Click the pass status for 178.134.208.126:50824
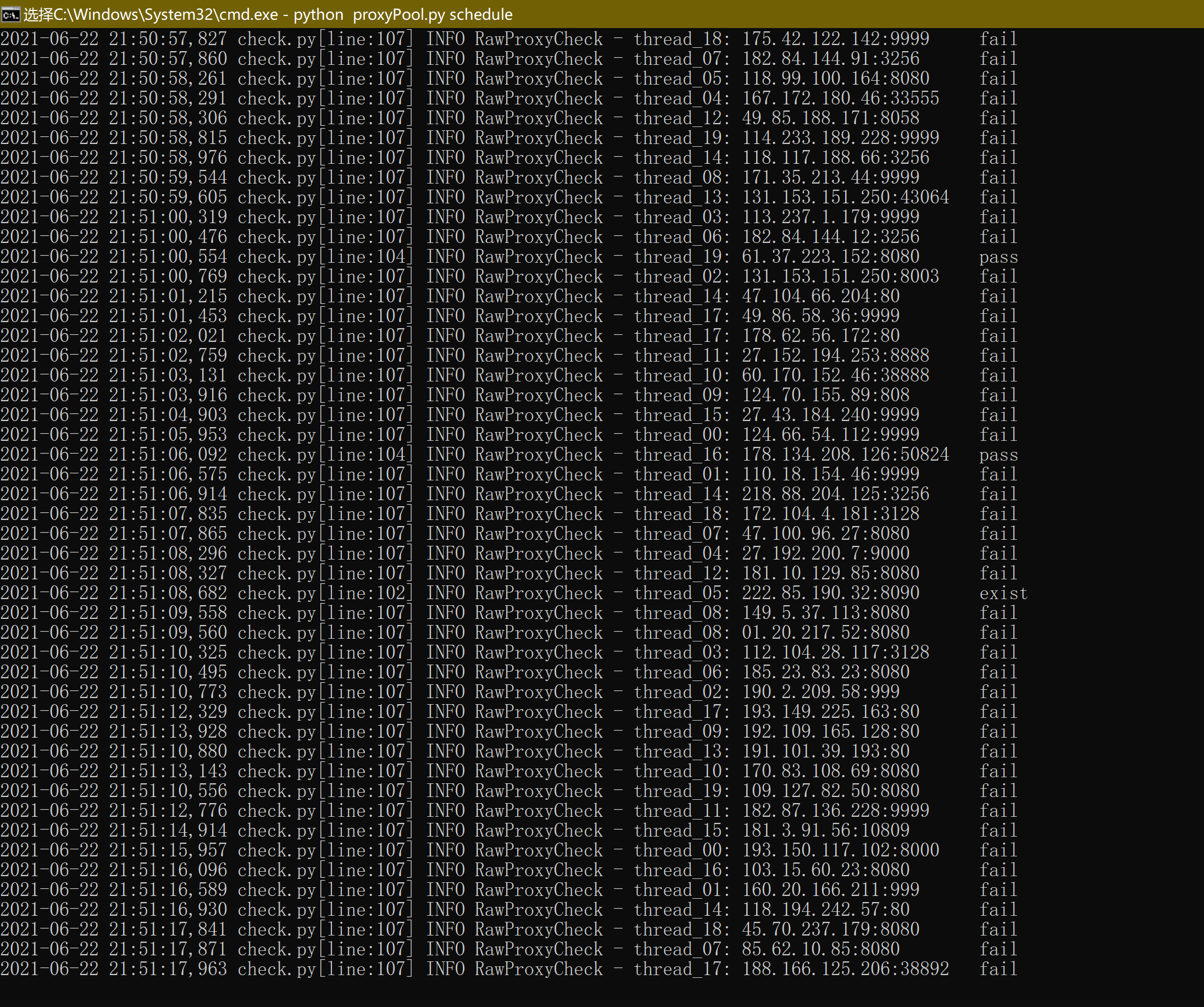This screenshot has width=1204, height=1007. (x=998, y=455)
